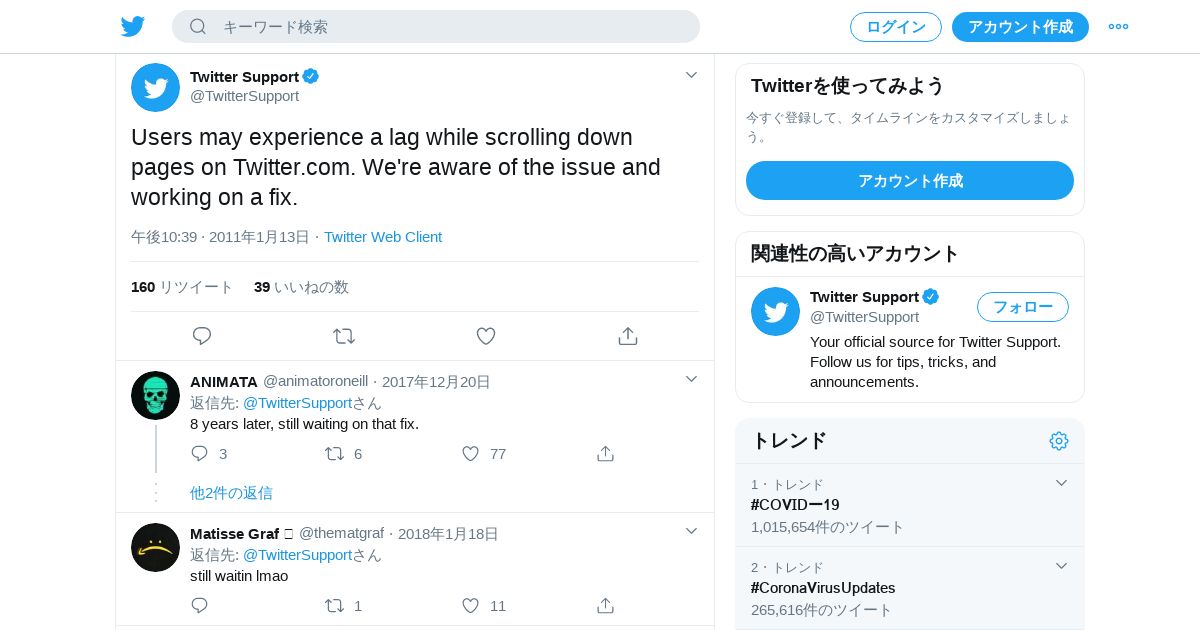Expand chevron for #COVID-19 trend
This screenshot has height=630, width=1200.
1062,484
